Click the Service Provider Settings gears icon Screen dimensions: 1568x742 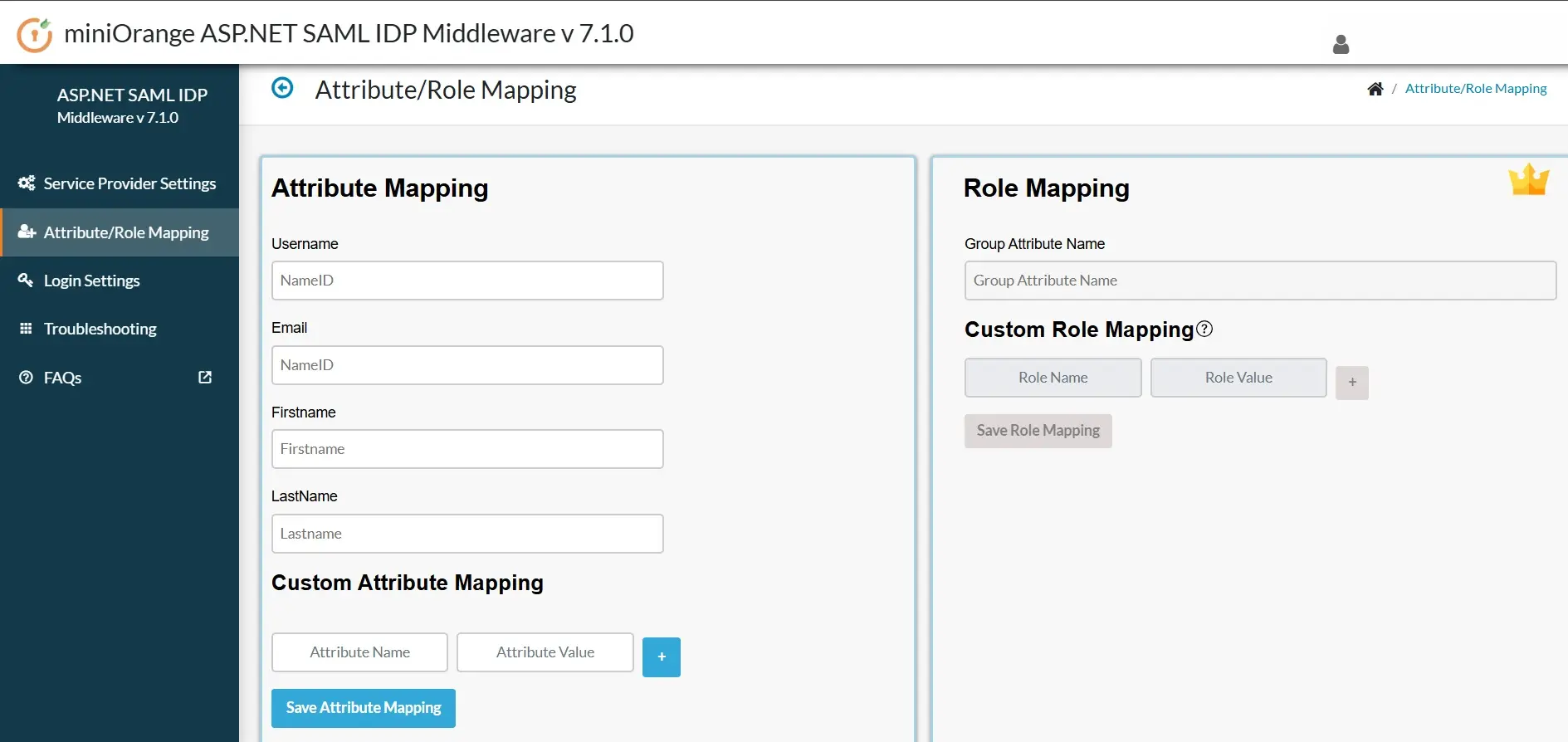click(x=27, y=183)
